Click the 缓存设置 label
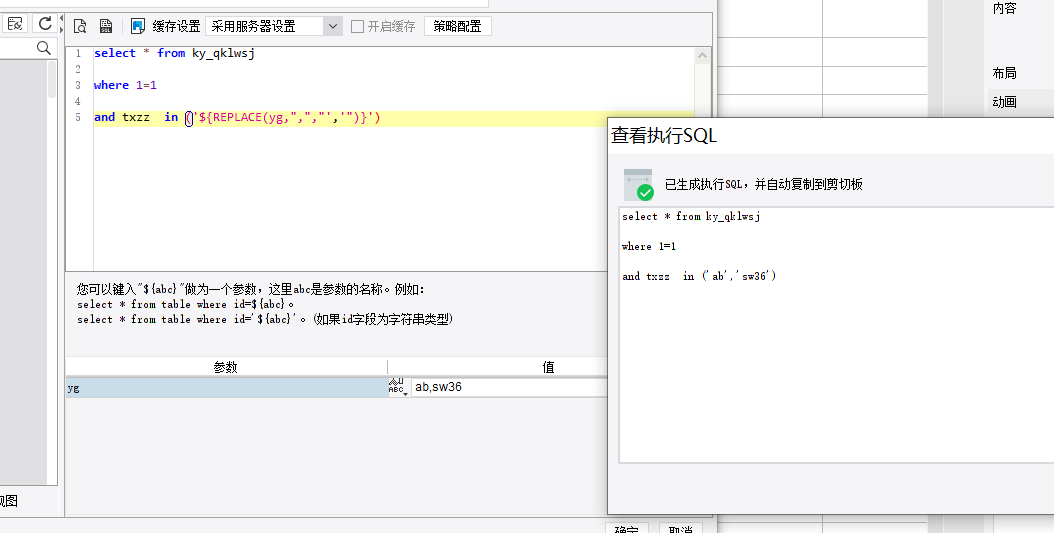The height and width of the screenshot is (533, 1054). [176, 26]
